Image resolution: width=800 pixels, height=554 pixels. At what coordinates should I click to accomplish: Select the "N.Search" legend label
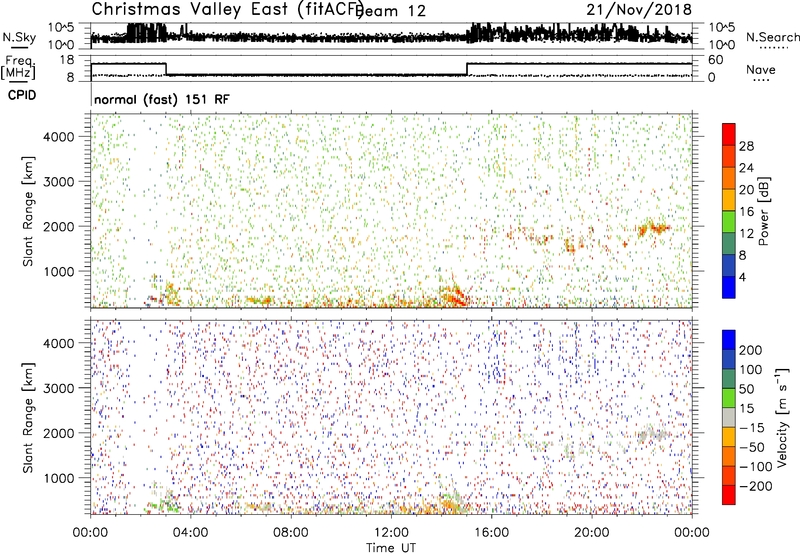773,37
